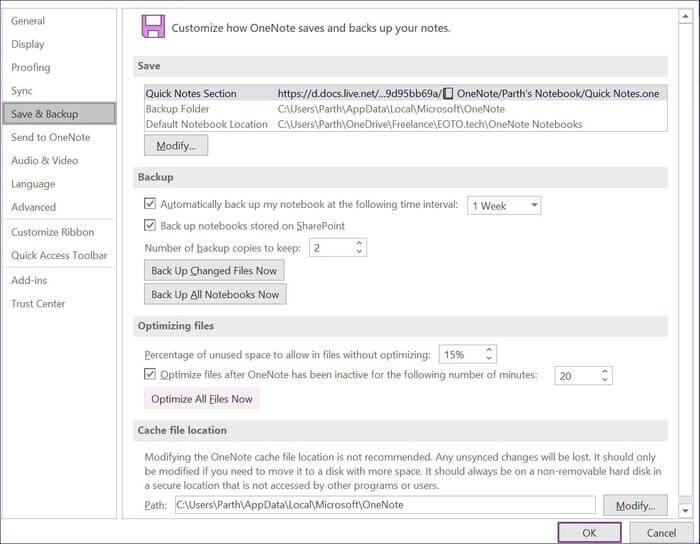Click Back Up All Notebooks Now
The width and height of the screenshot is (700, 544).
(x=215, y=295)
